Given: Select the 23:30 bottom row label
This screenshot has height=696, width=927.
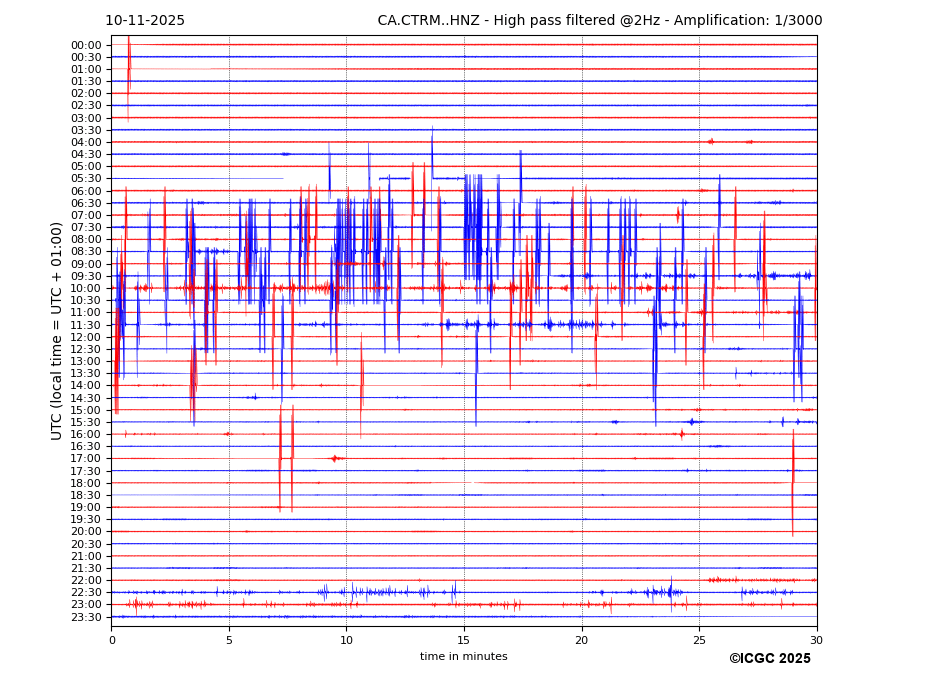Looking at the screenshot, I should click(86, 617).
